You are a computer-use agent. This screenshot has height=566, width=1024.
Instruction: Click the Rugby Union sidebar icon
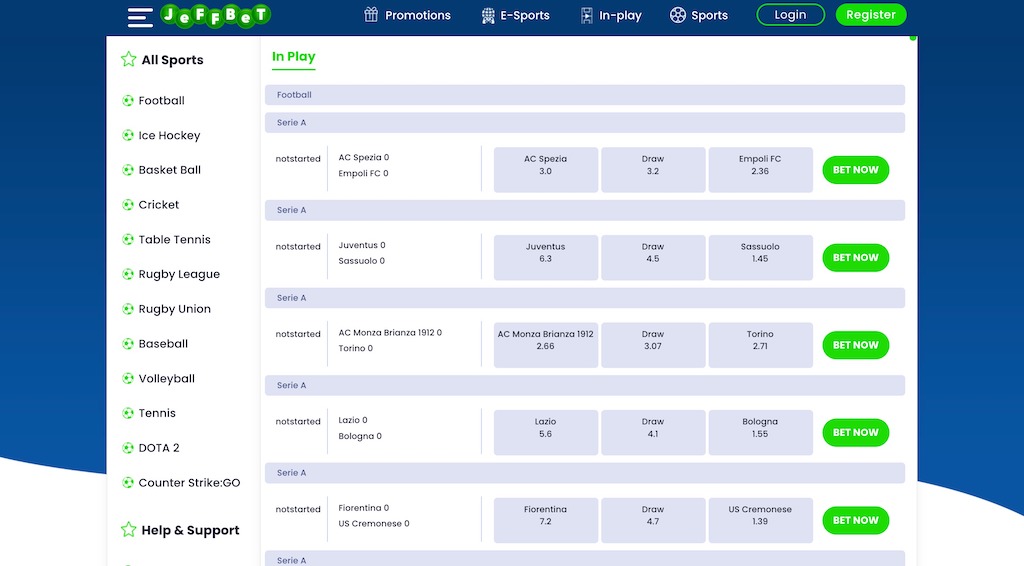[x=128, y=309]
